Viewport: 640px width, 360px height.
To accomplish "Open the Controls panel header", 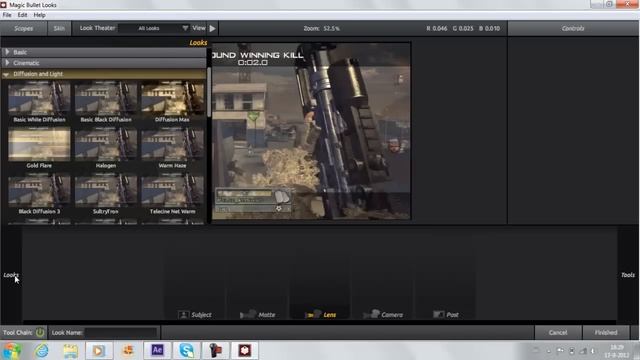I will (573, 29).
